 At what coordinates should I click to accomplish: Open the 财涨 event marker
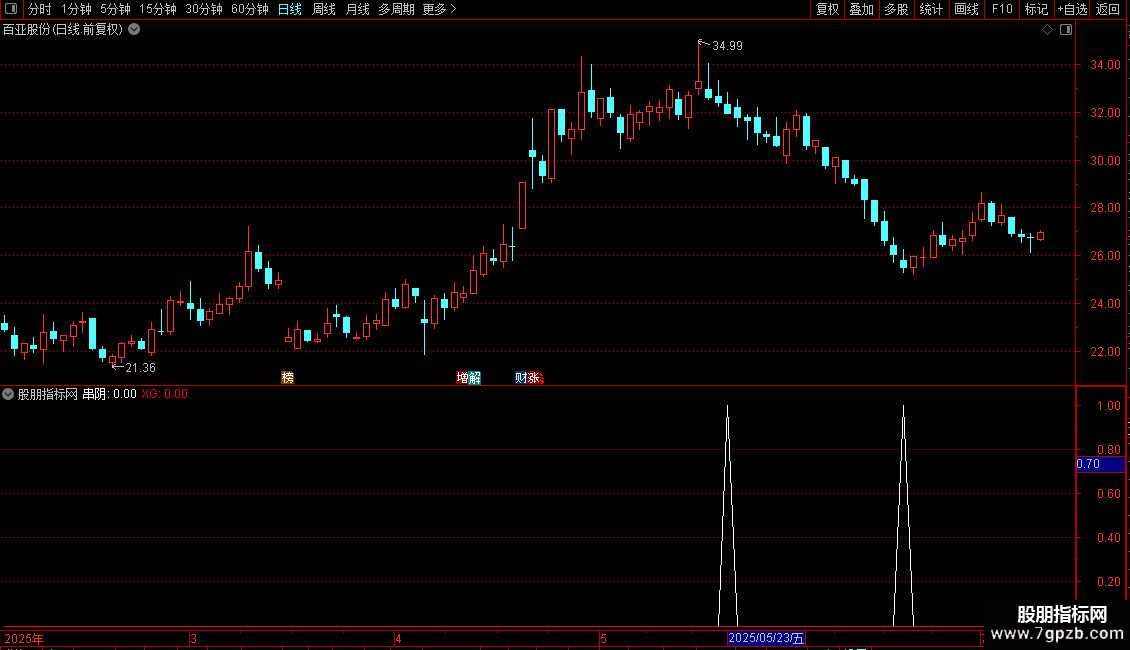pos(528,378)
